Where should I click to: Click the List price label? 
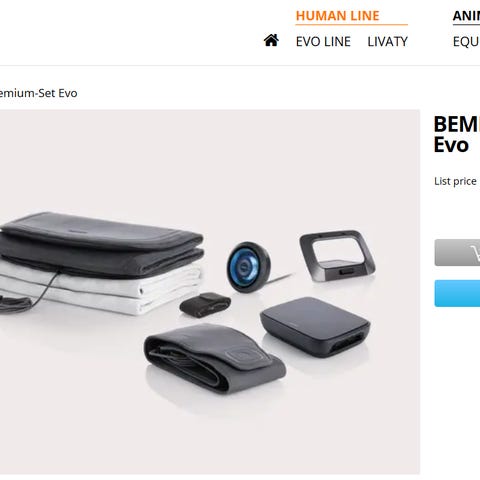point(455,181)
